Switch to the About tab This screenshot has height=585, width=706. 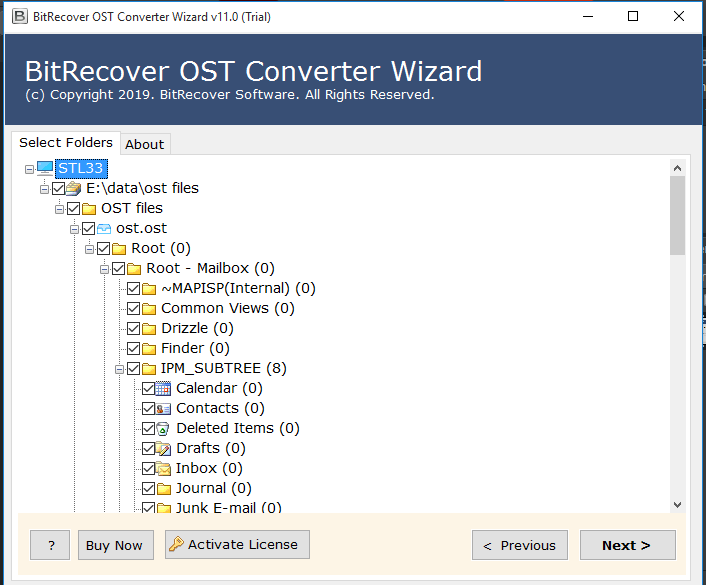point(144,144)
